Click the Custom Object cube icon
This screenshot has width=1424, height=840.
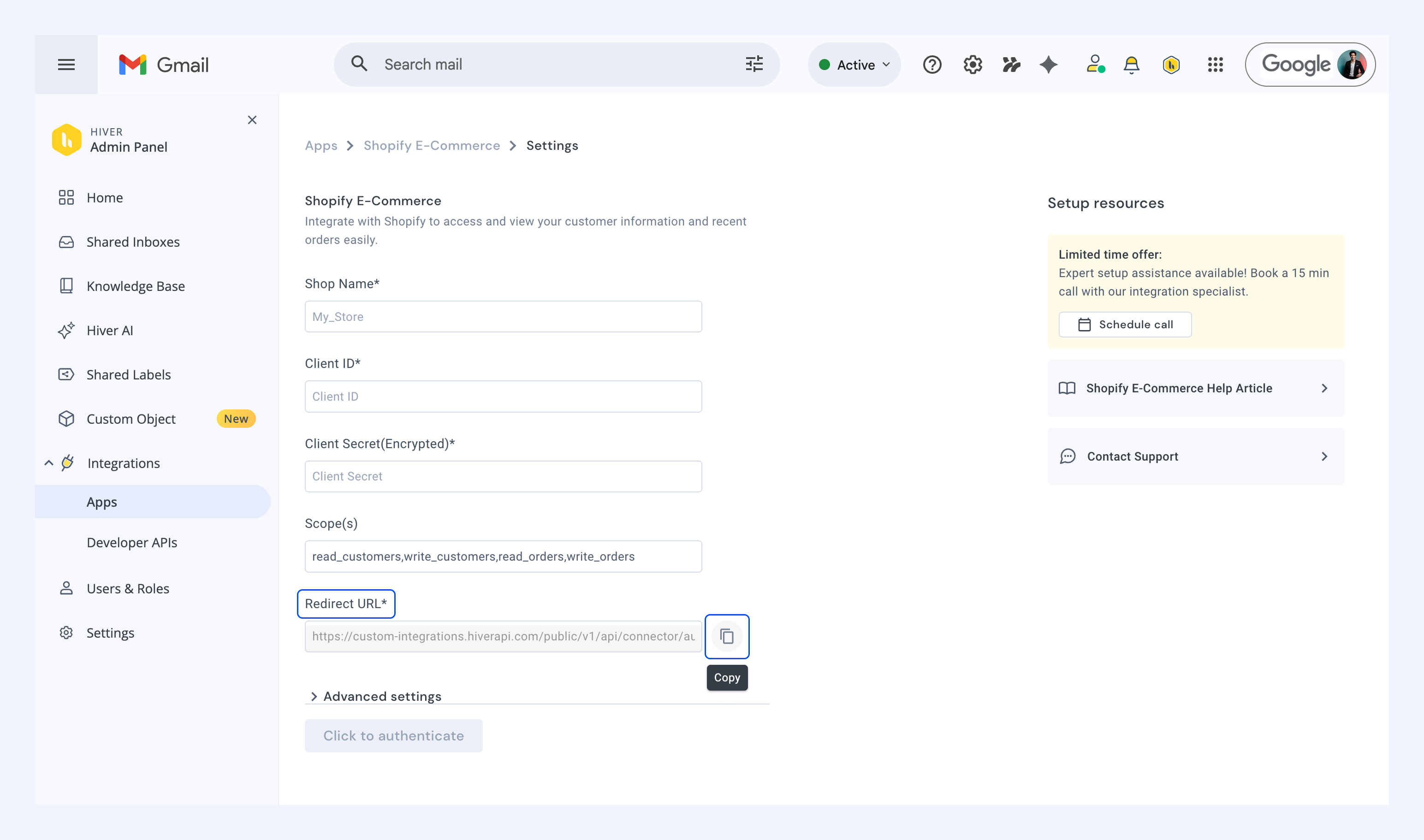tap(66, 419)
